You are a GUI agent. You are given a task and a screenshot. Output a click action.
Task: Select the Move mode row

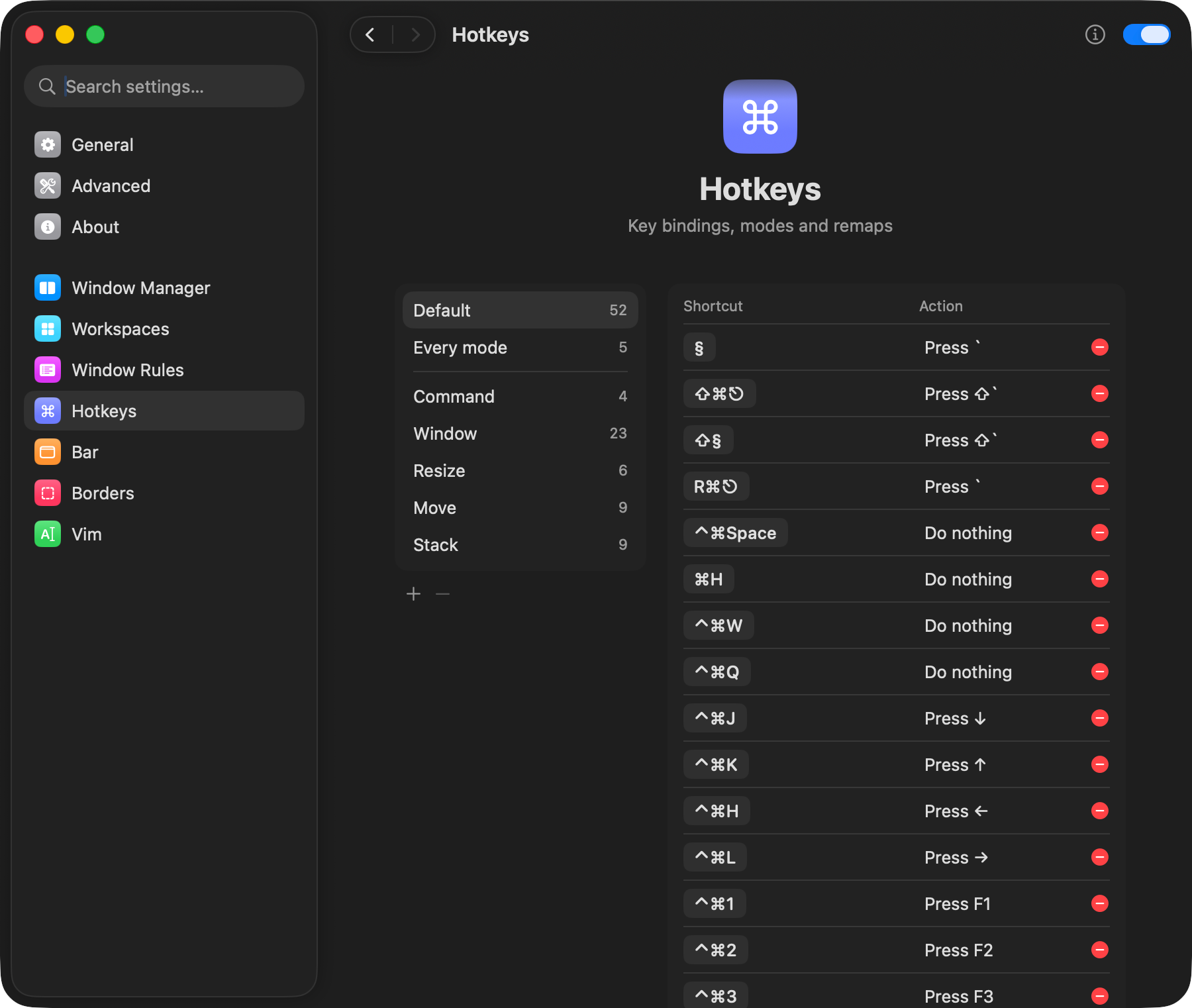click(521, 507)
